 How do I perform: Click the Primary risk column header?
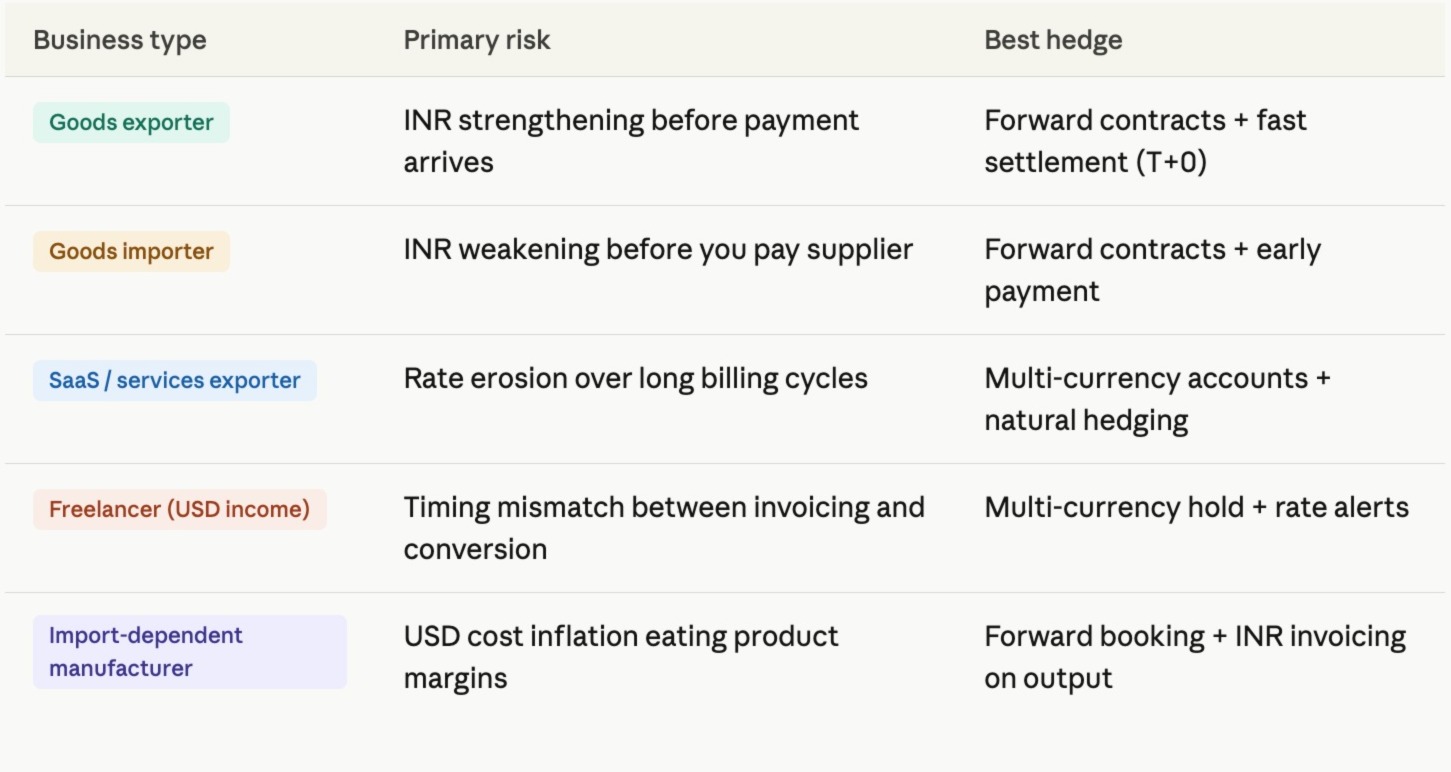tap(477, 40)
